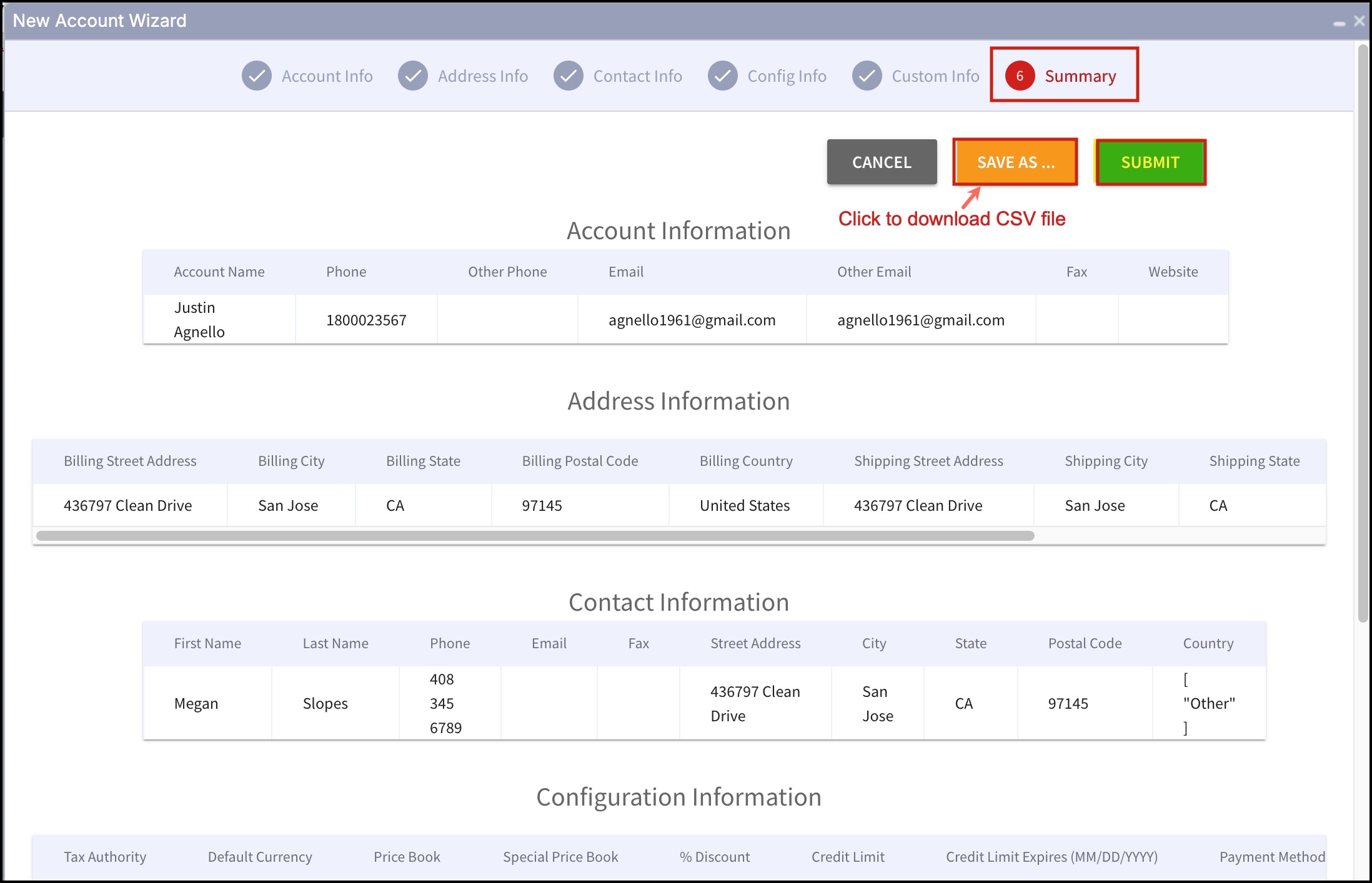Go to the Custom Info step

click(935, 76)
